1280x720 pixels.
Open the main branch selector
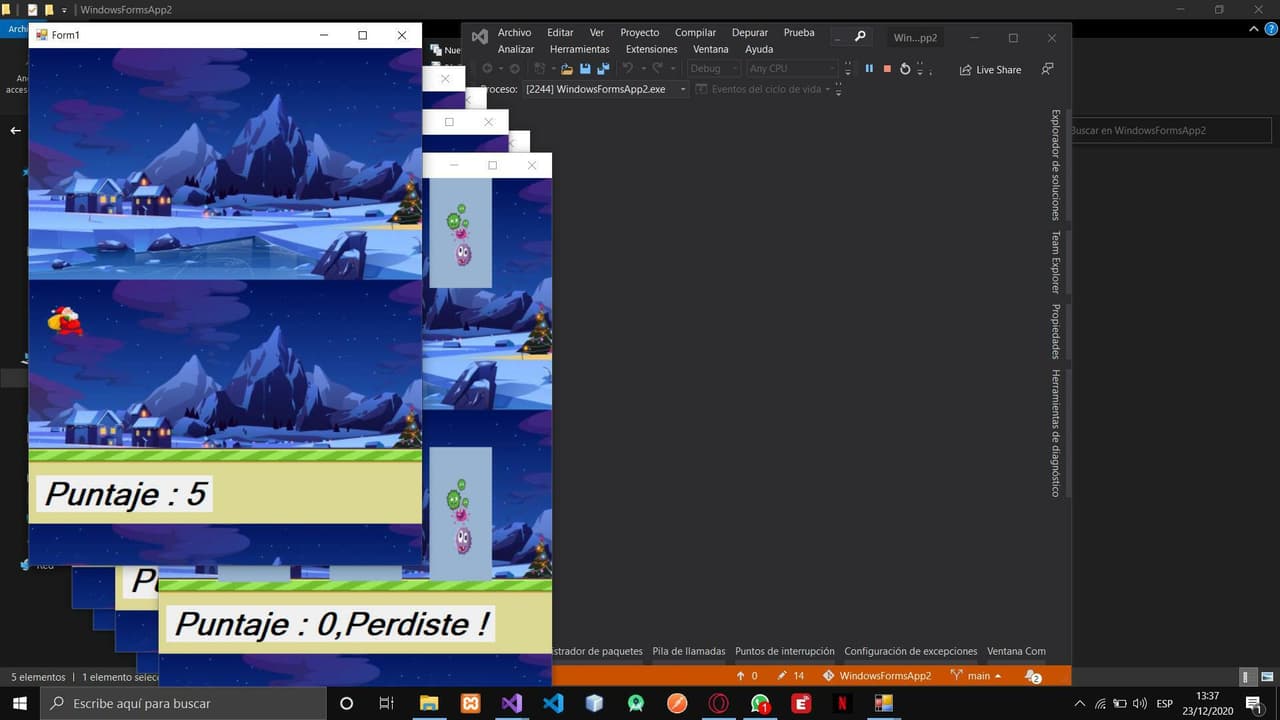tap(976, 676)
